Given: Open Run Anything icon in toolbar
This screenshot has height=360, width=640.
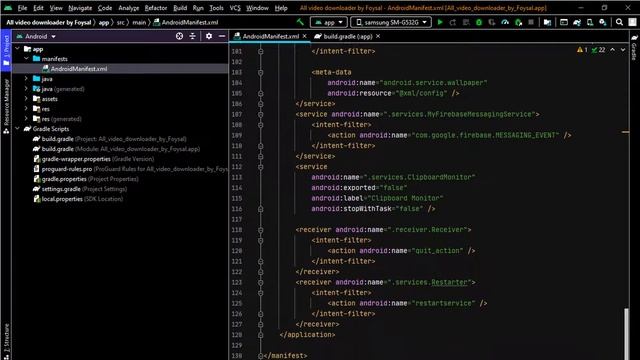Looking at the screenshot, I should click(564, 22).
